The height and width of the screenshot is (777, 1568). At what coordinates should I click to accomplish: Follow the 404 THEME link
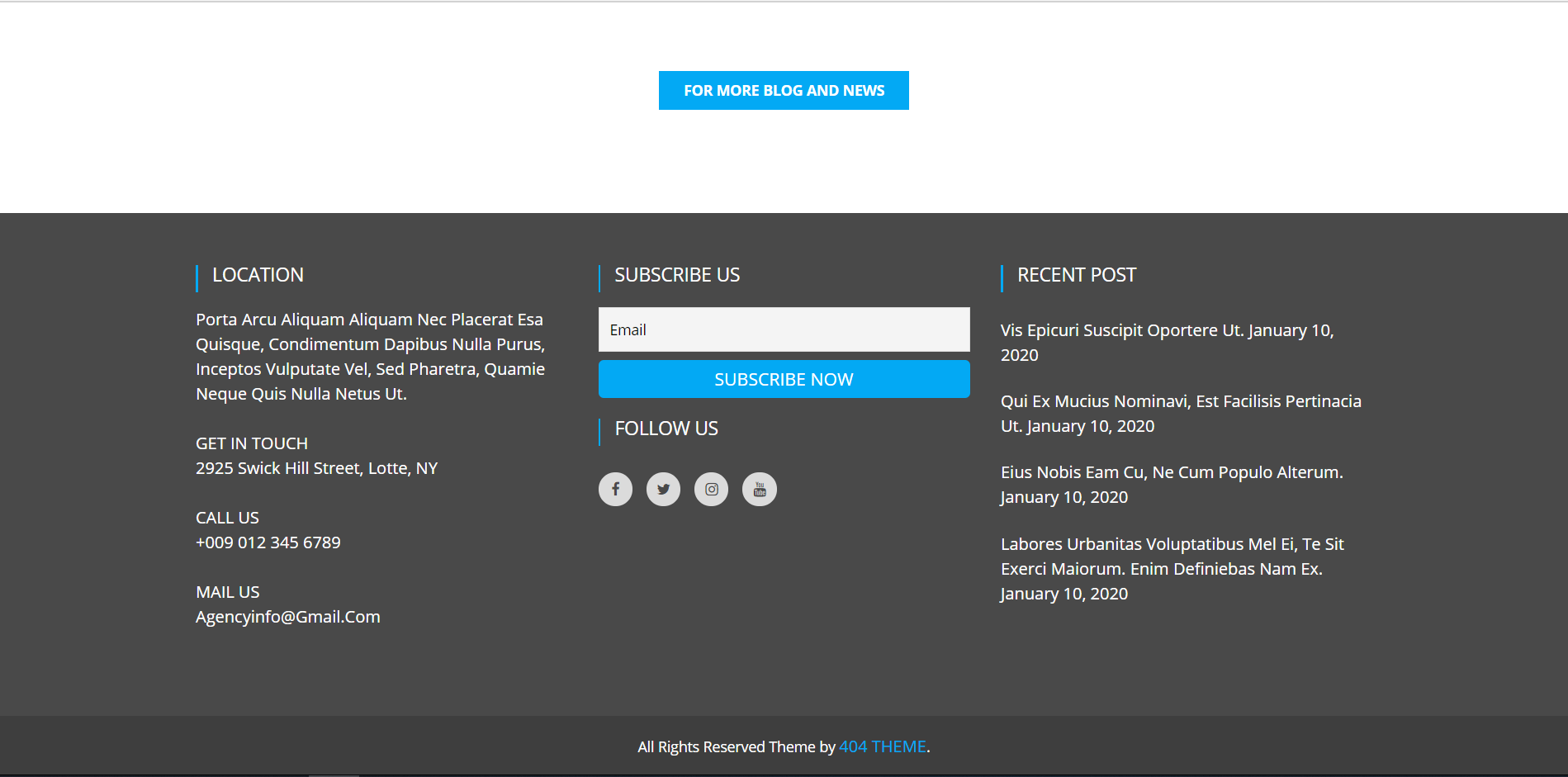tap(882, 746)
